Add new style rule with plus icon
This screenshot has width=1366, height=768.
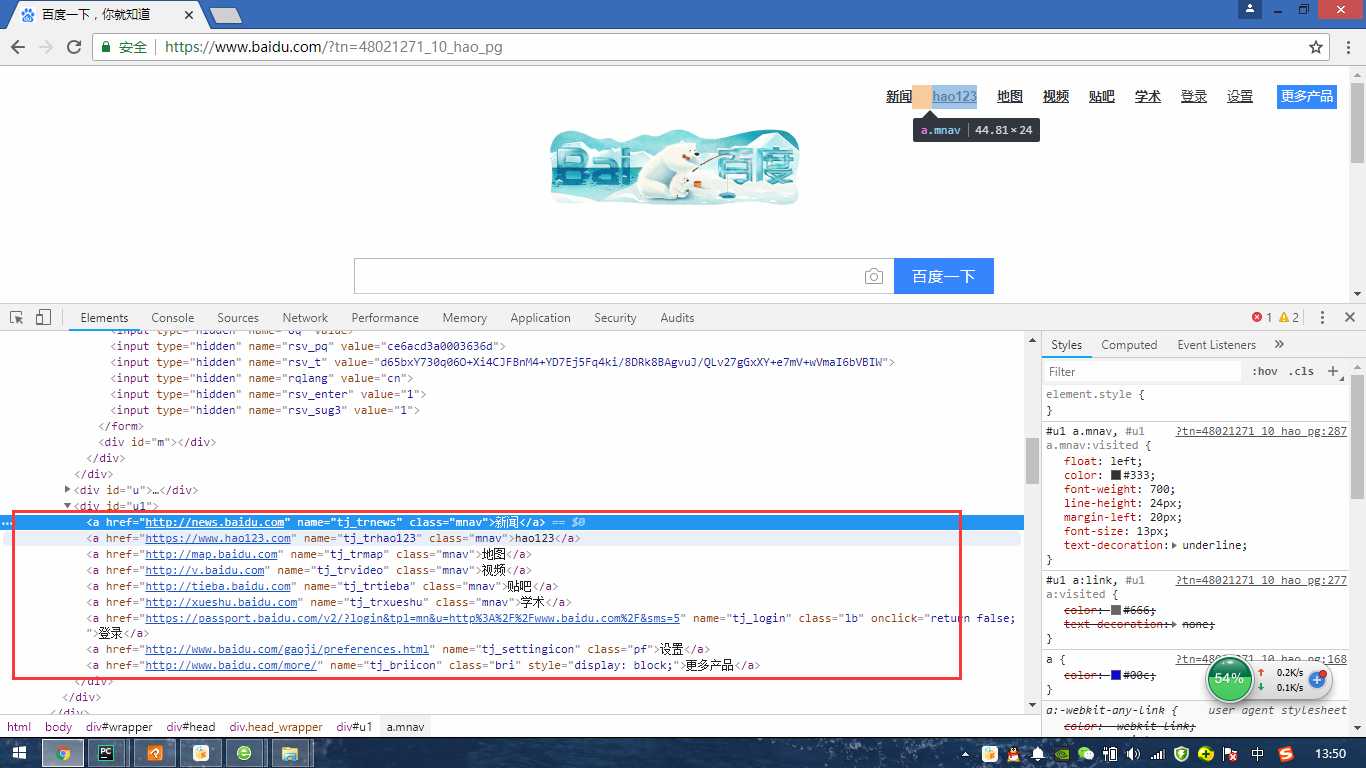[x=1332, y=371]
